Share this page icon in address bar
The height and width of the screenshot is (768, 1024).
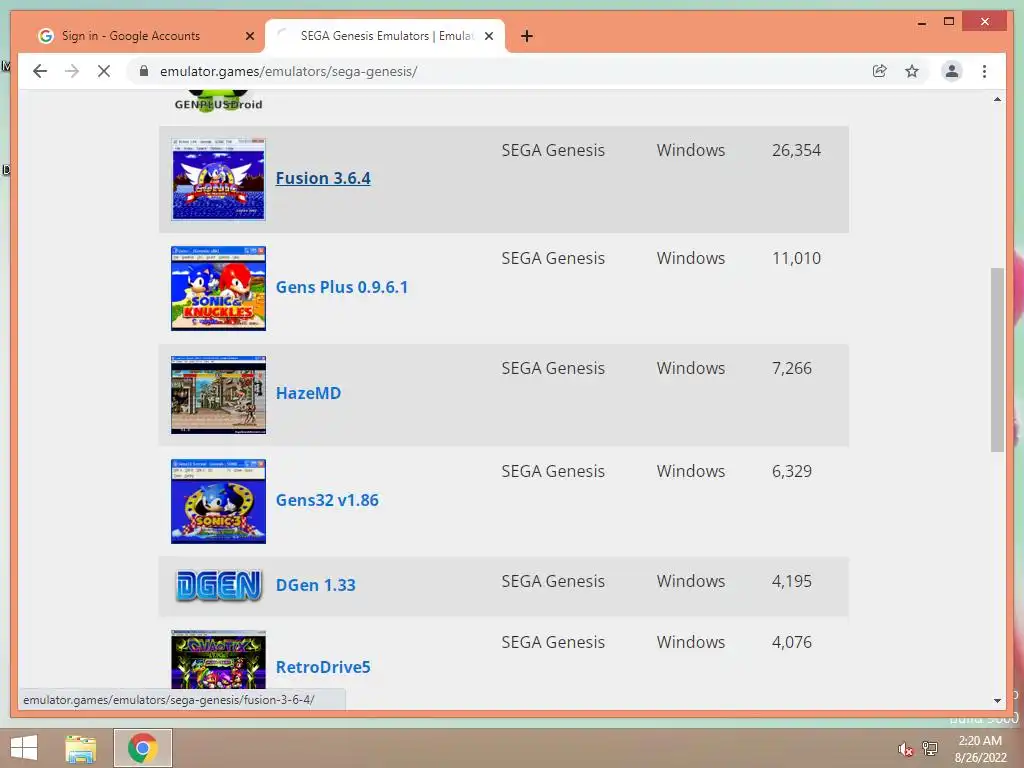(x=880, y=71)
